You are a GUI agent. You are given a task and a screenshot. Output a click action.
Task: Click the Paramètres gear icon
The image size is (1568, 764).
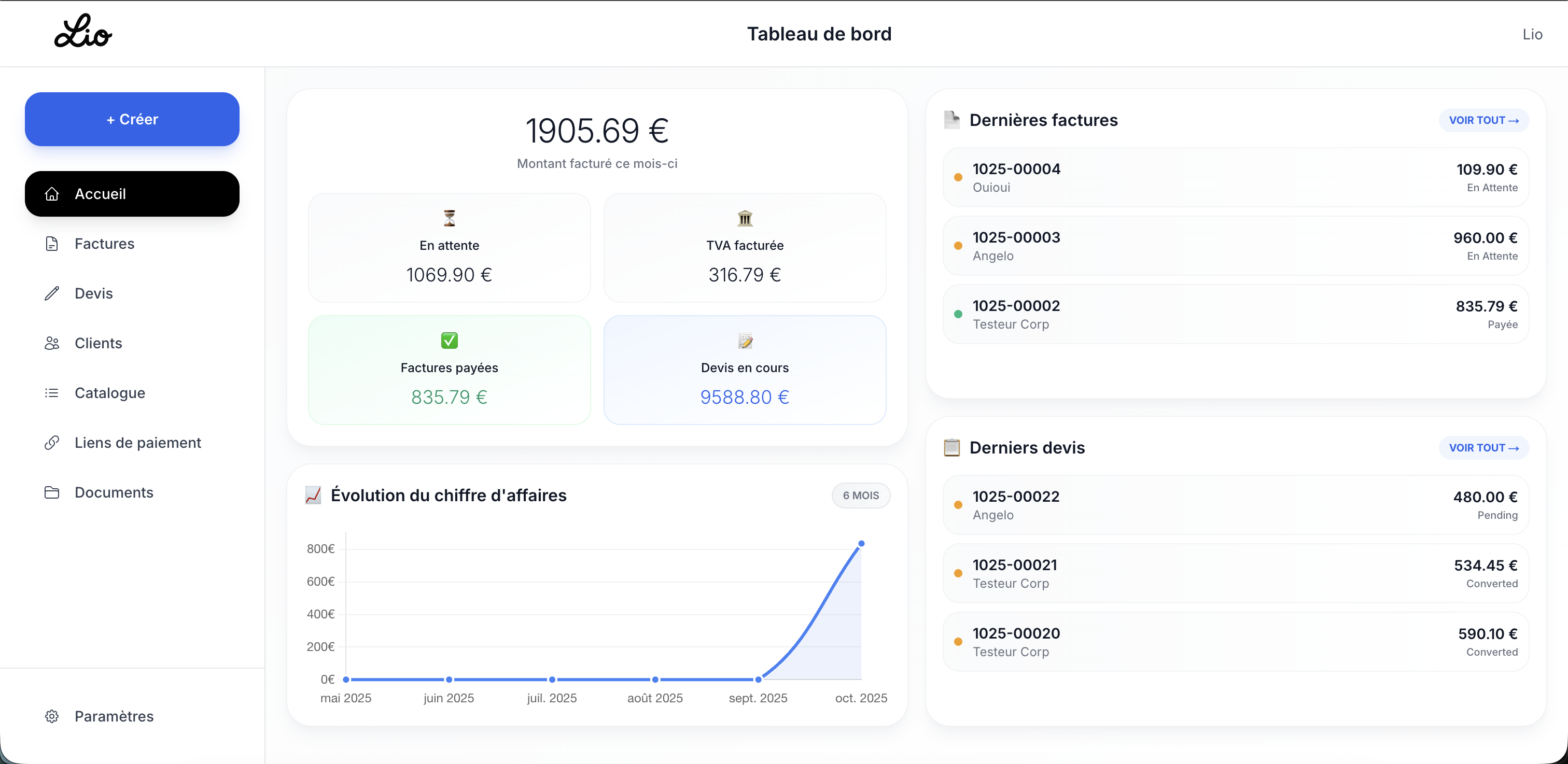pos(52,716)
